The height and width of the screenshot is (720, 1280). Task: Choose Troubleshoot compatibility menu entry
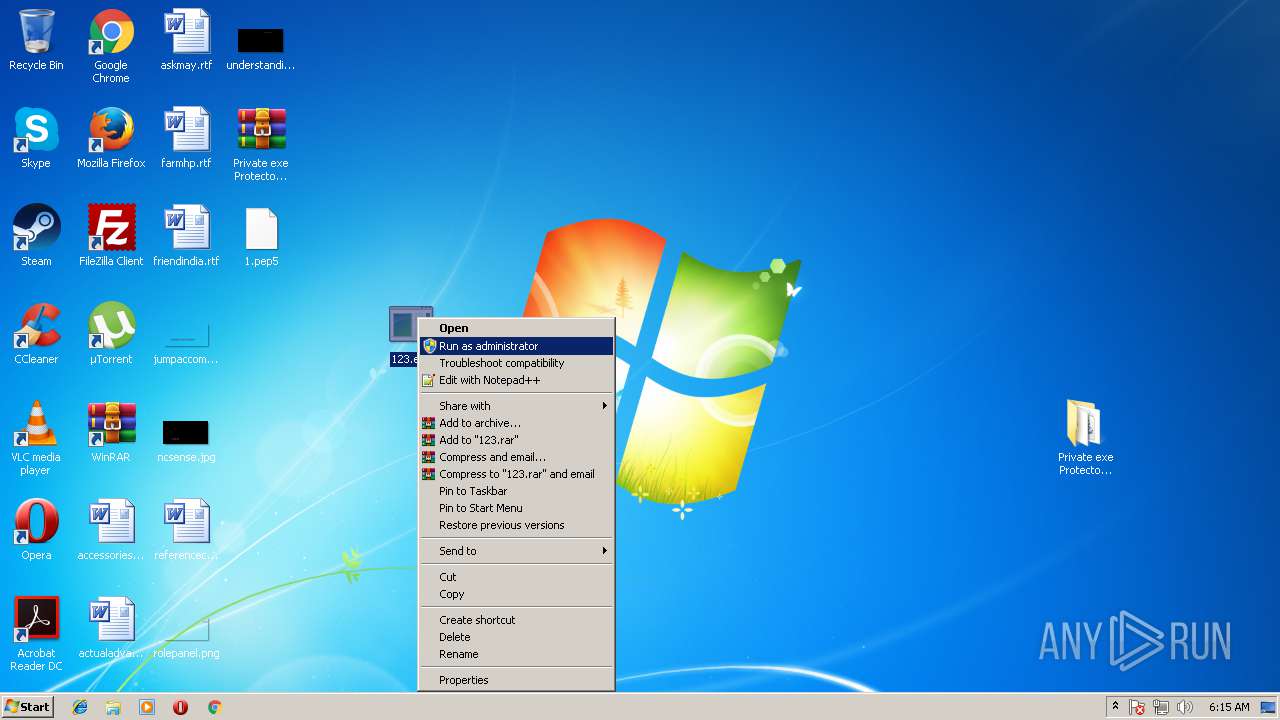click(516, 363)
